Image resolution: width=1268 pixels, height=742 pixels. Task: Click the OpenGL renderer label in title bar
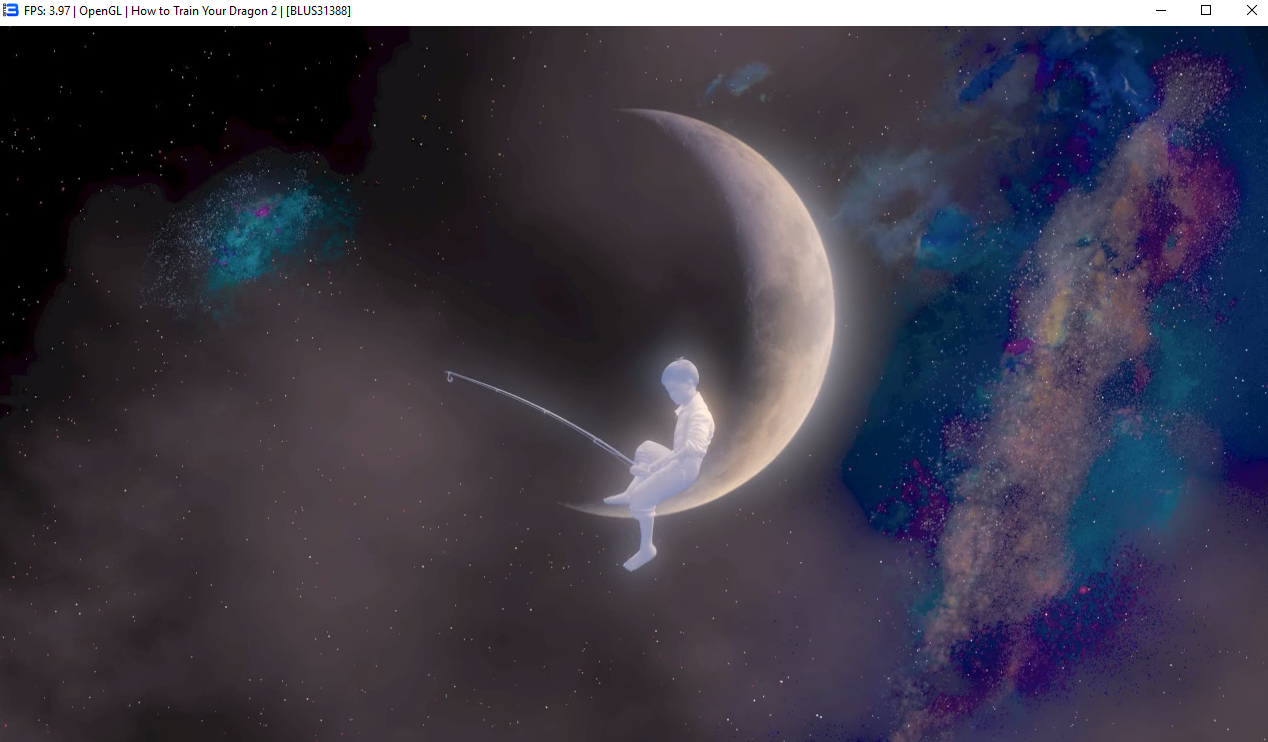(102, 11)
